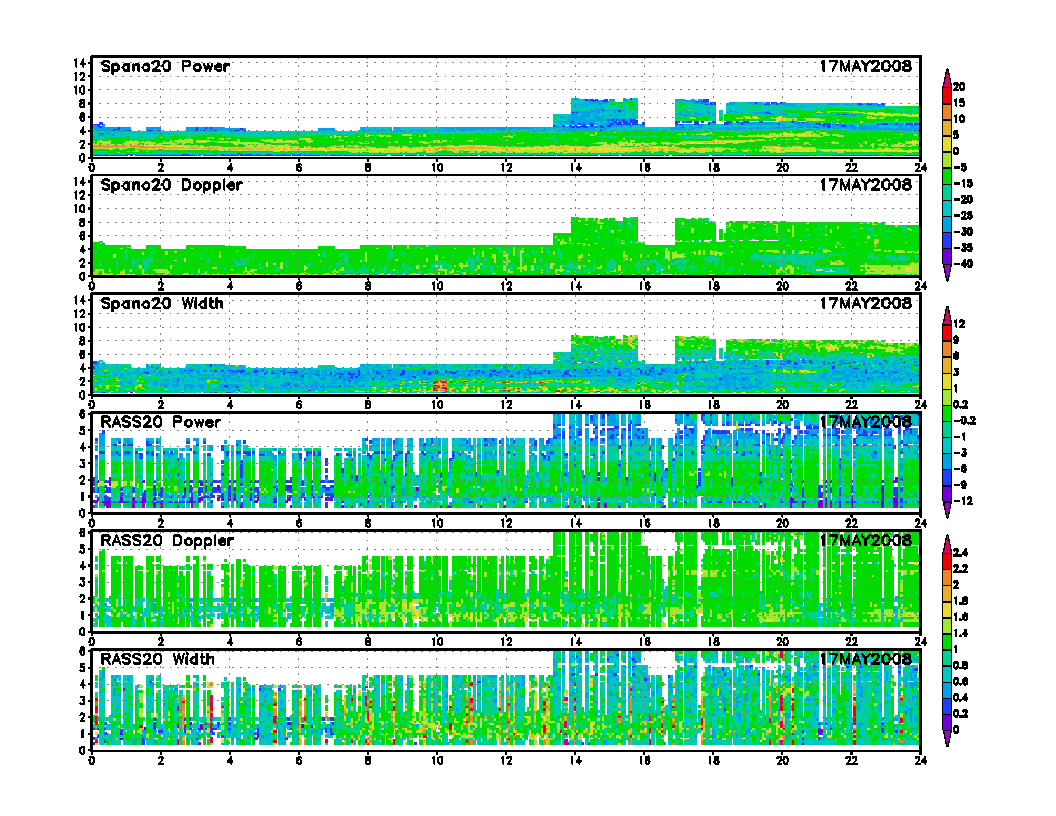1056x816 pixels.
Task: Select the "Spano20 Doppler" panel title
Action: 171,185
